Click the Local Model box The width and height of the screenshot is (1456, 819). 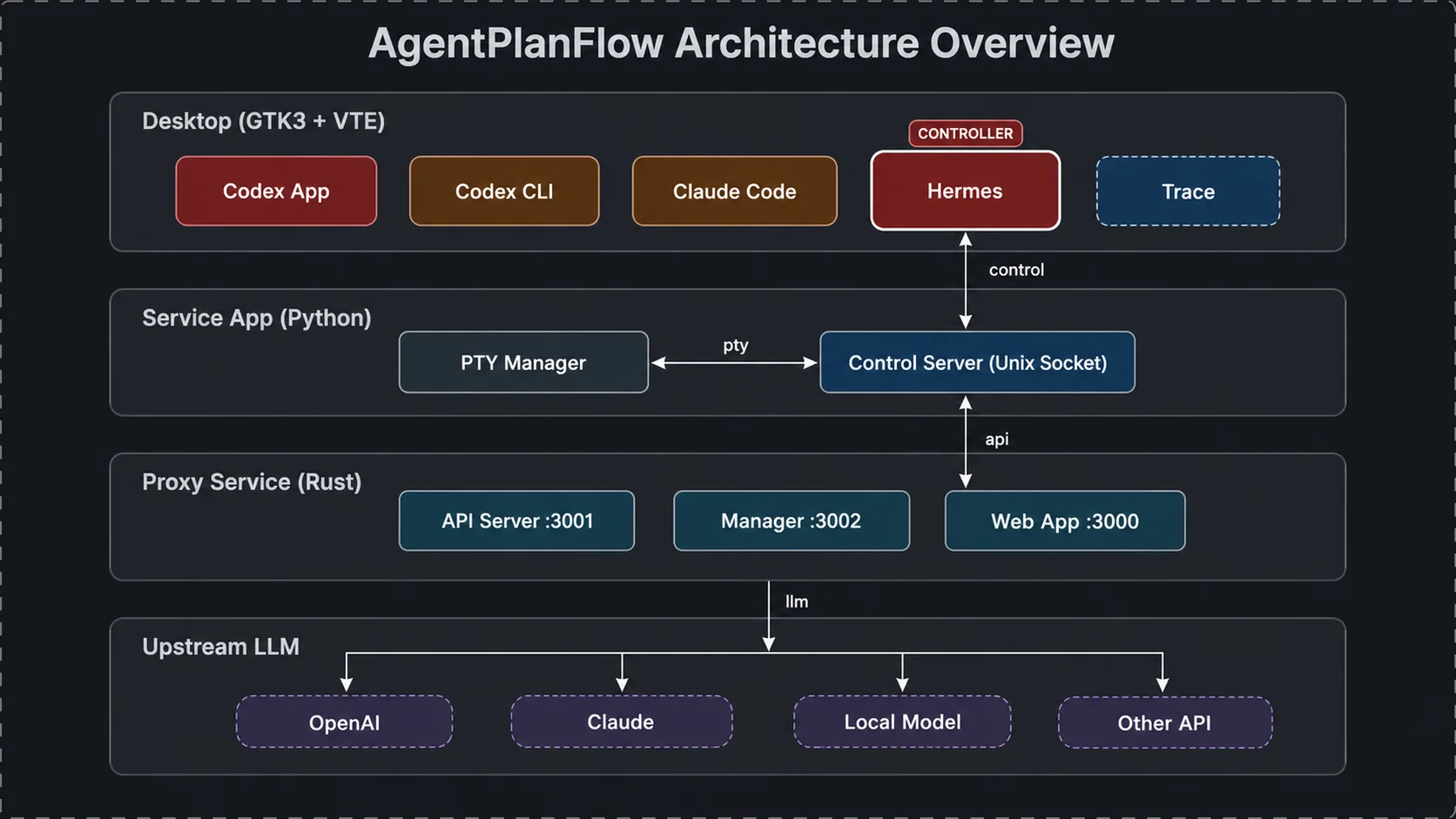902,722
